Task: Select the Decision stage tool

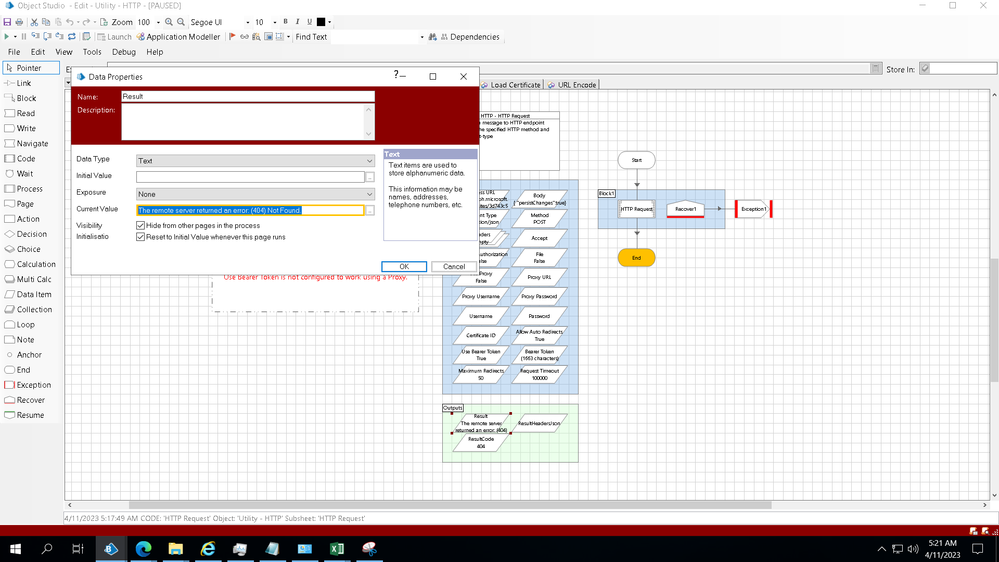Action: pos(31,234)
